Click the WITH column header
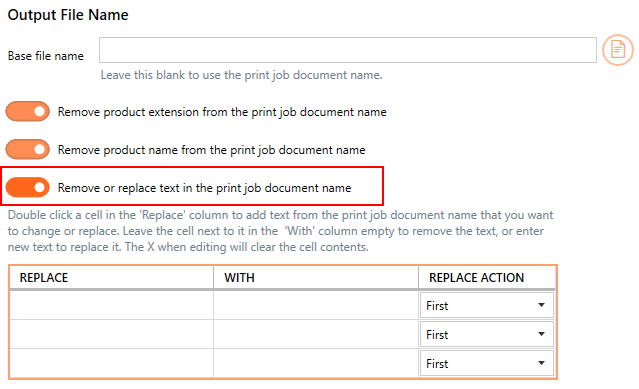The image size is (639, 389). click(316, 278)
